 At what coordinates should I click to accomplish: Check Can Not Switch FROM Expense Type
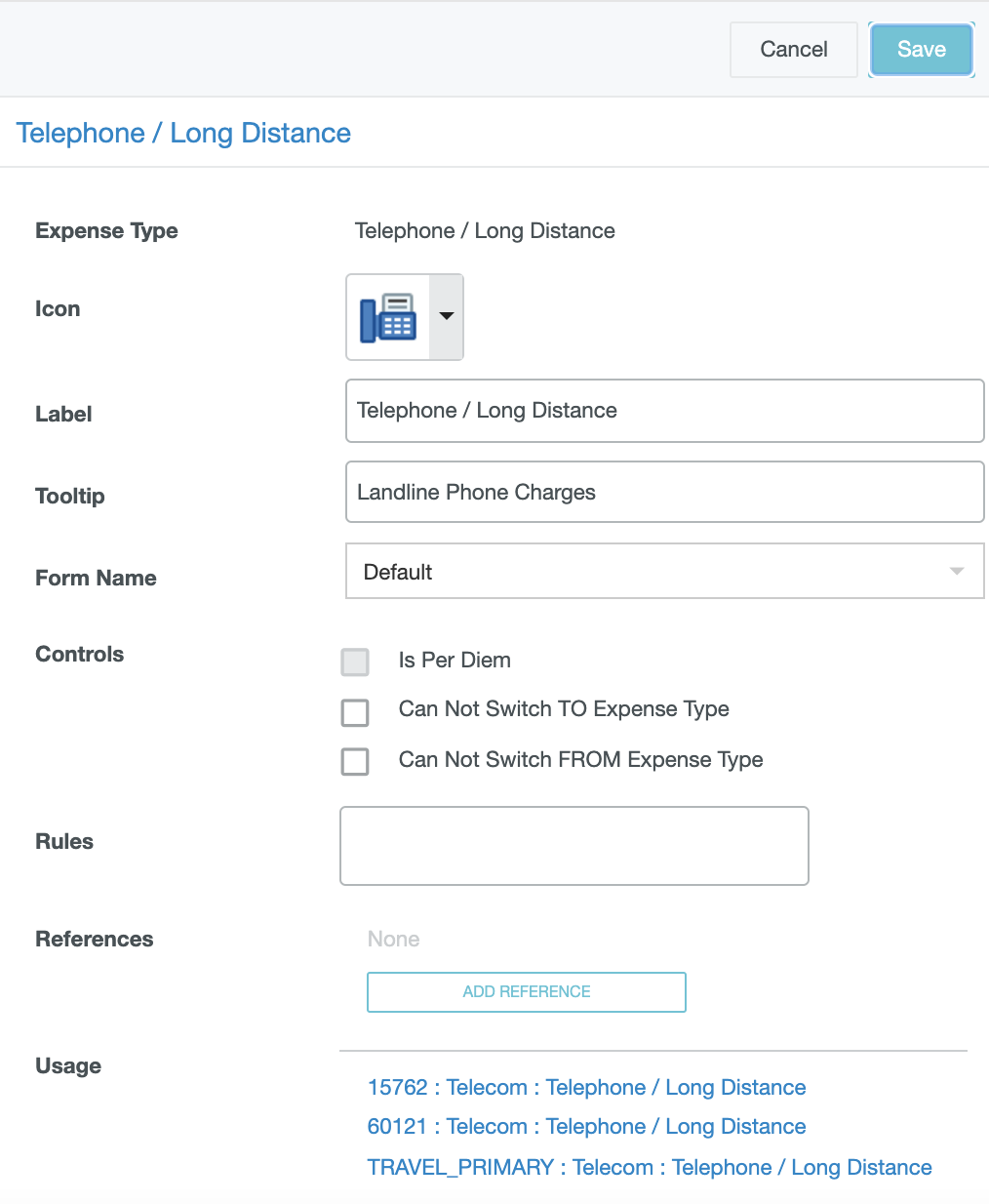coord(355,761)
